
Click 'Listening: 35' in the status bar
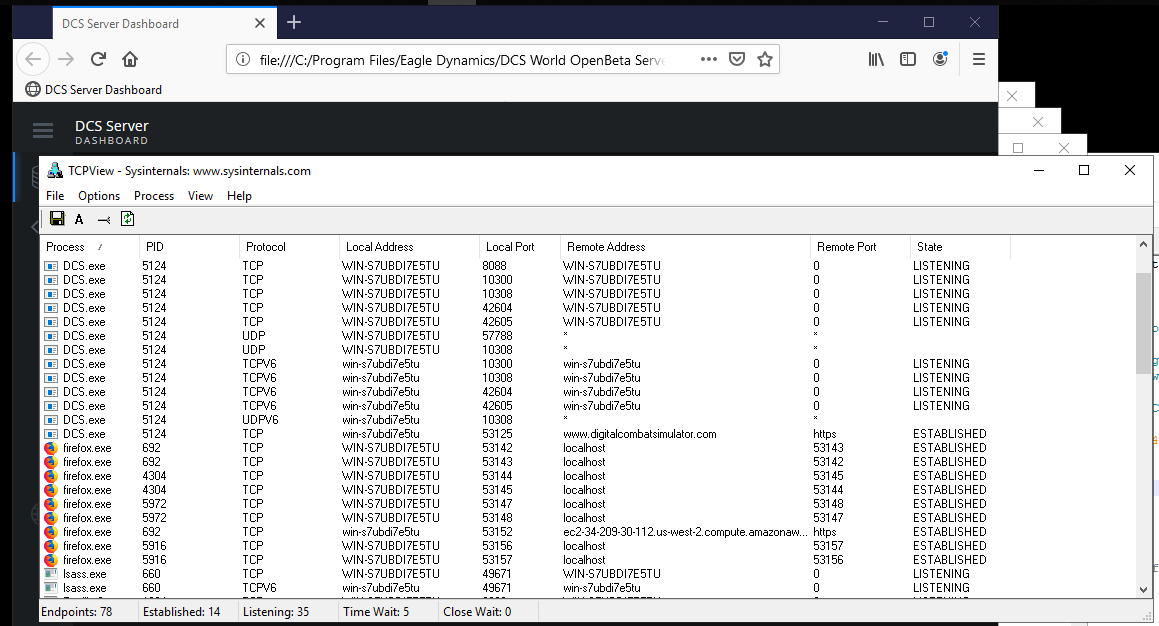tap(276, 612)
